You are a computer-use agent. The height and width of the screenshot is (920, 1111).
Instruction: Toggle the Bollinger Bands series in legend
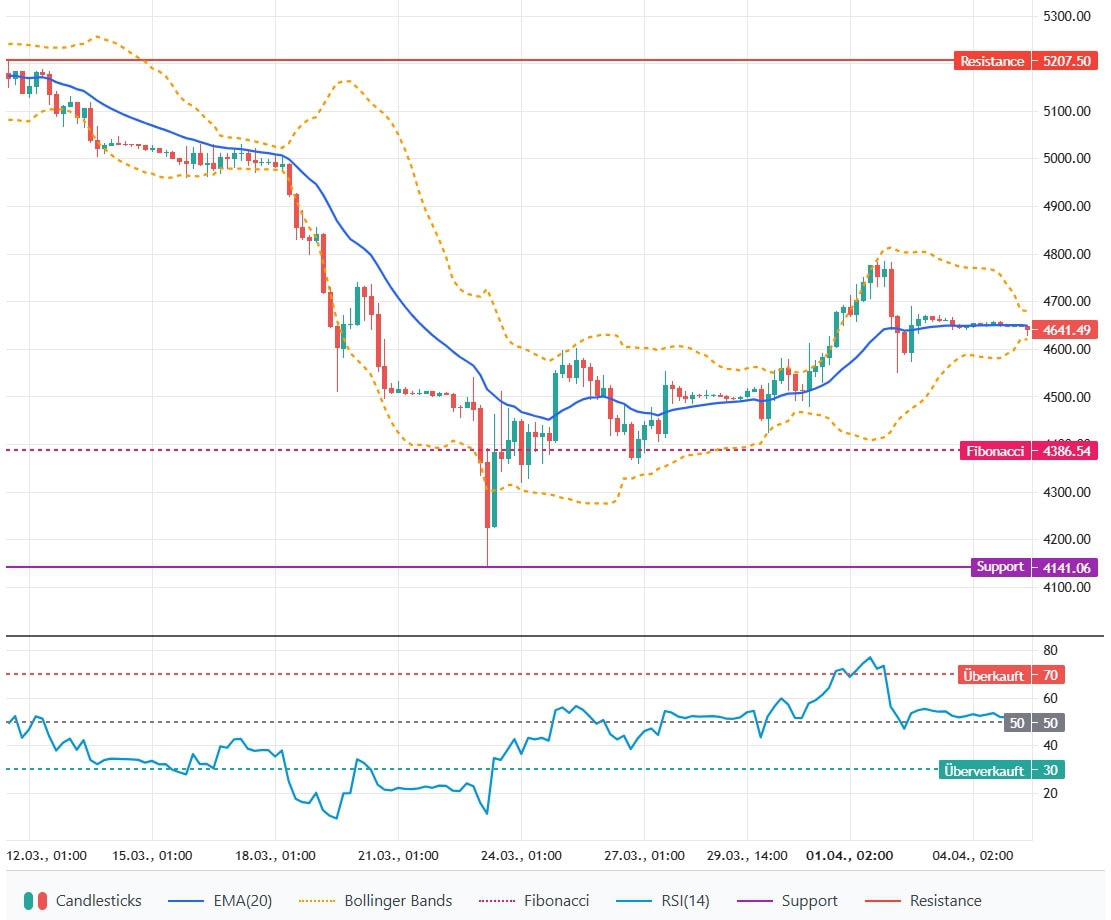(x=398, y=901)
